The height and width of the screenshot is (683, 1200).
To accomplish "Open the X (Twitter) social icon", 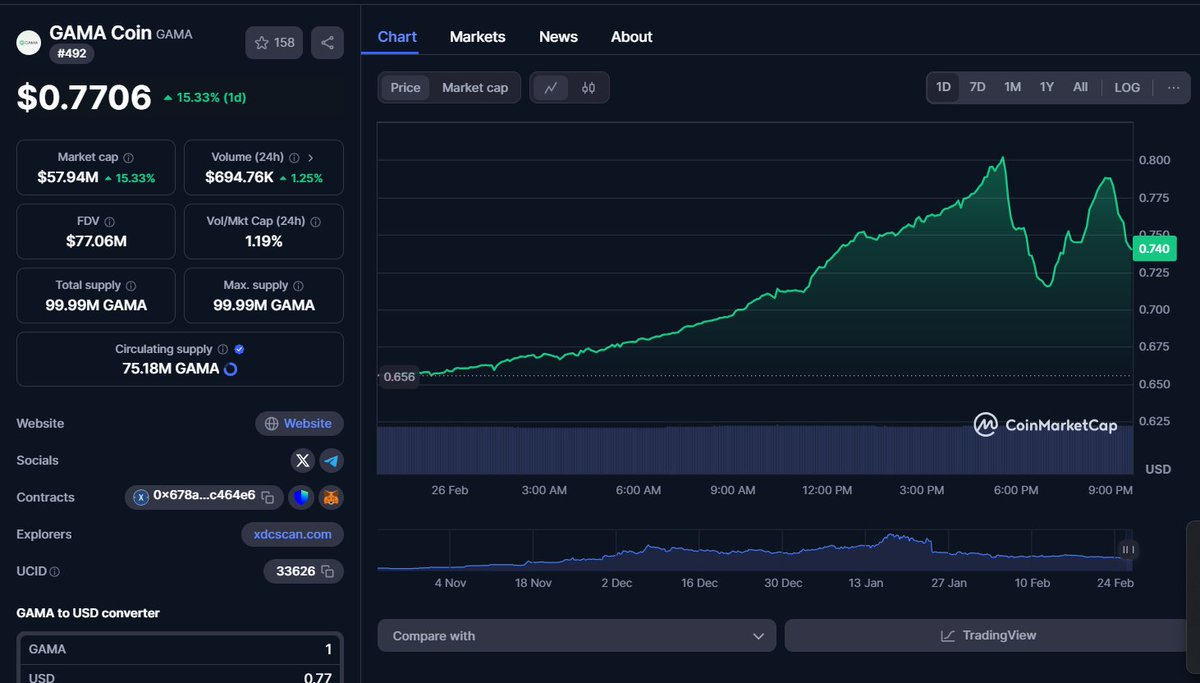I will pos(303,461).
